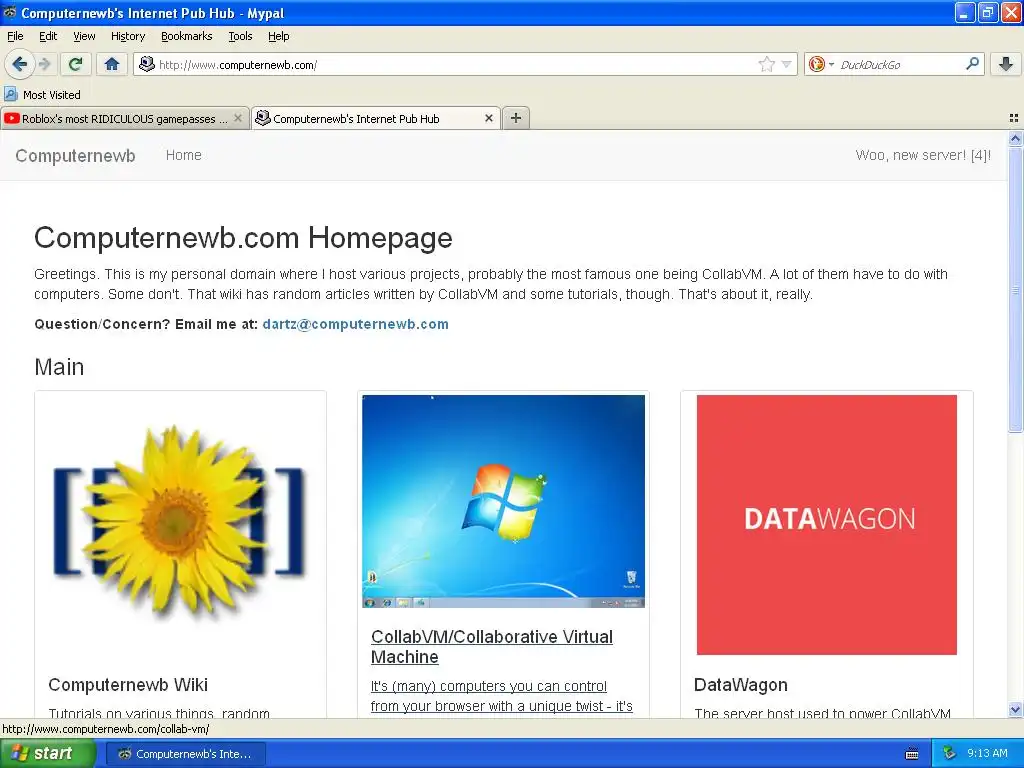Open the Most Visited bookmarks folder
Screen dimensions: 1024x768
[42, 95]
